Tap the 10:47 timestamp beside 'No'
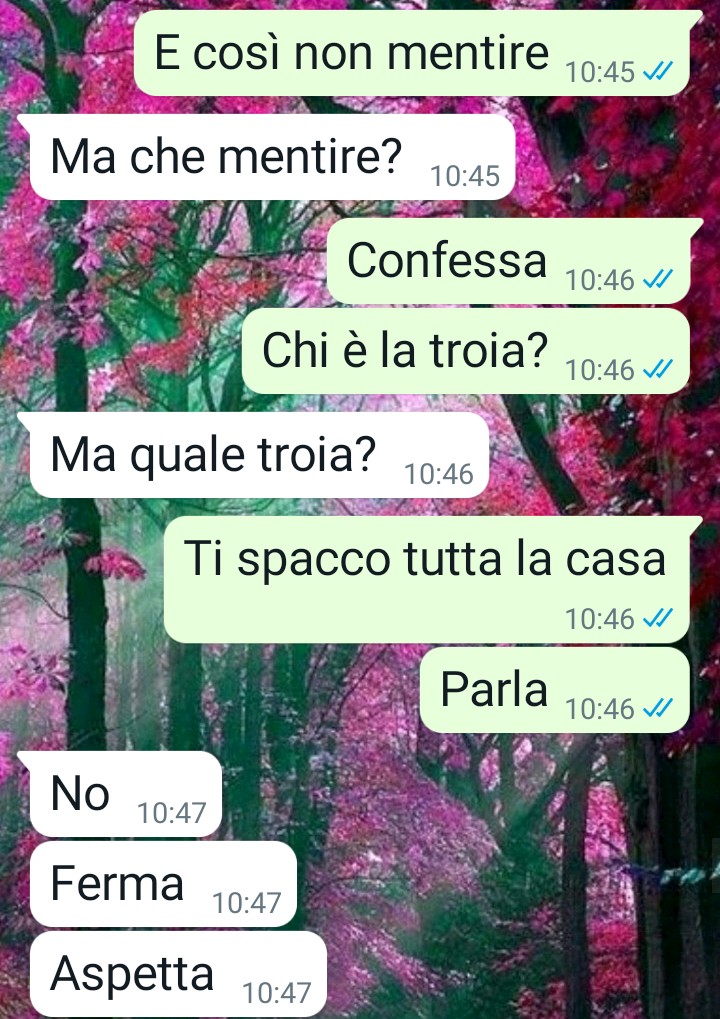Viewport: 720px width, 1019px height. (172, 814)
